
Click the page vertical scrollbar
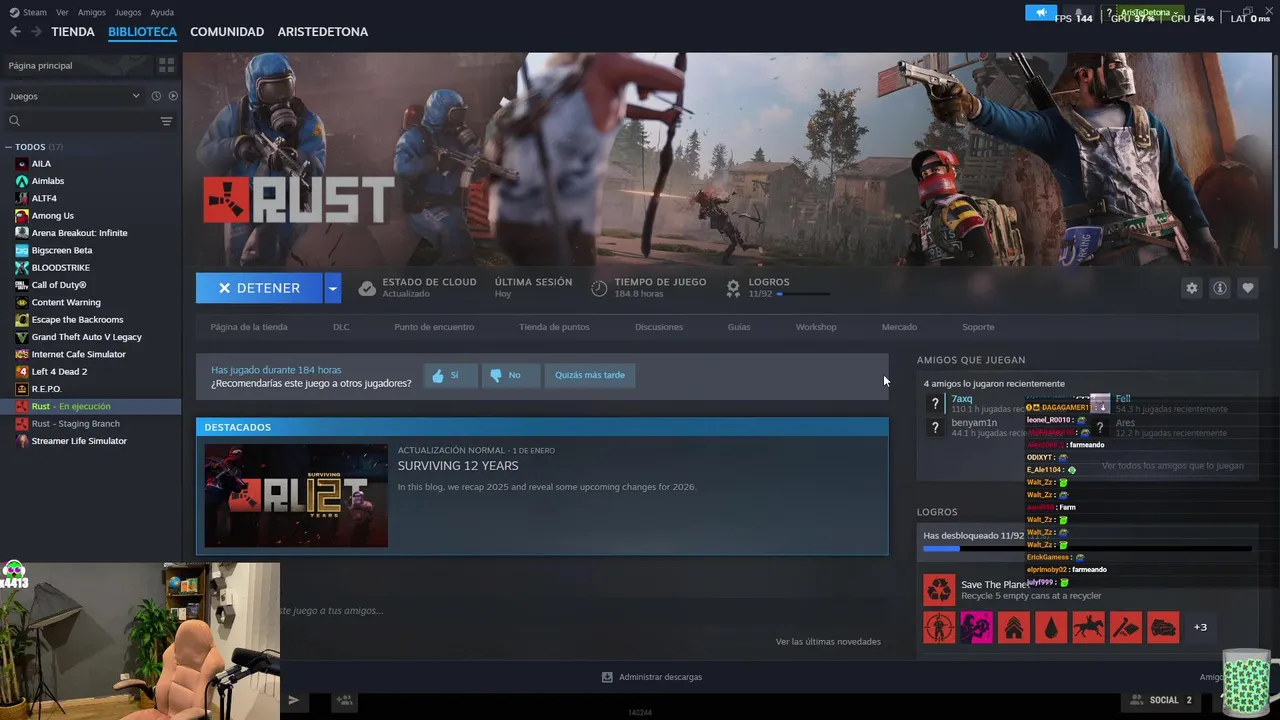1275,150
